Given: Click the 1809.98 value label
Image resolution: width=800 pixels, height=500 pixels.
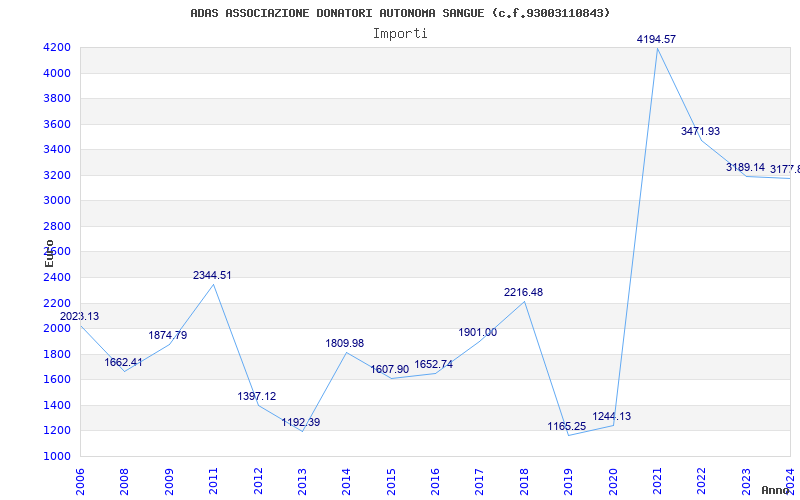Looking at the screenshot, I should (344, 343).
